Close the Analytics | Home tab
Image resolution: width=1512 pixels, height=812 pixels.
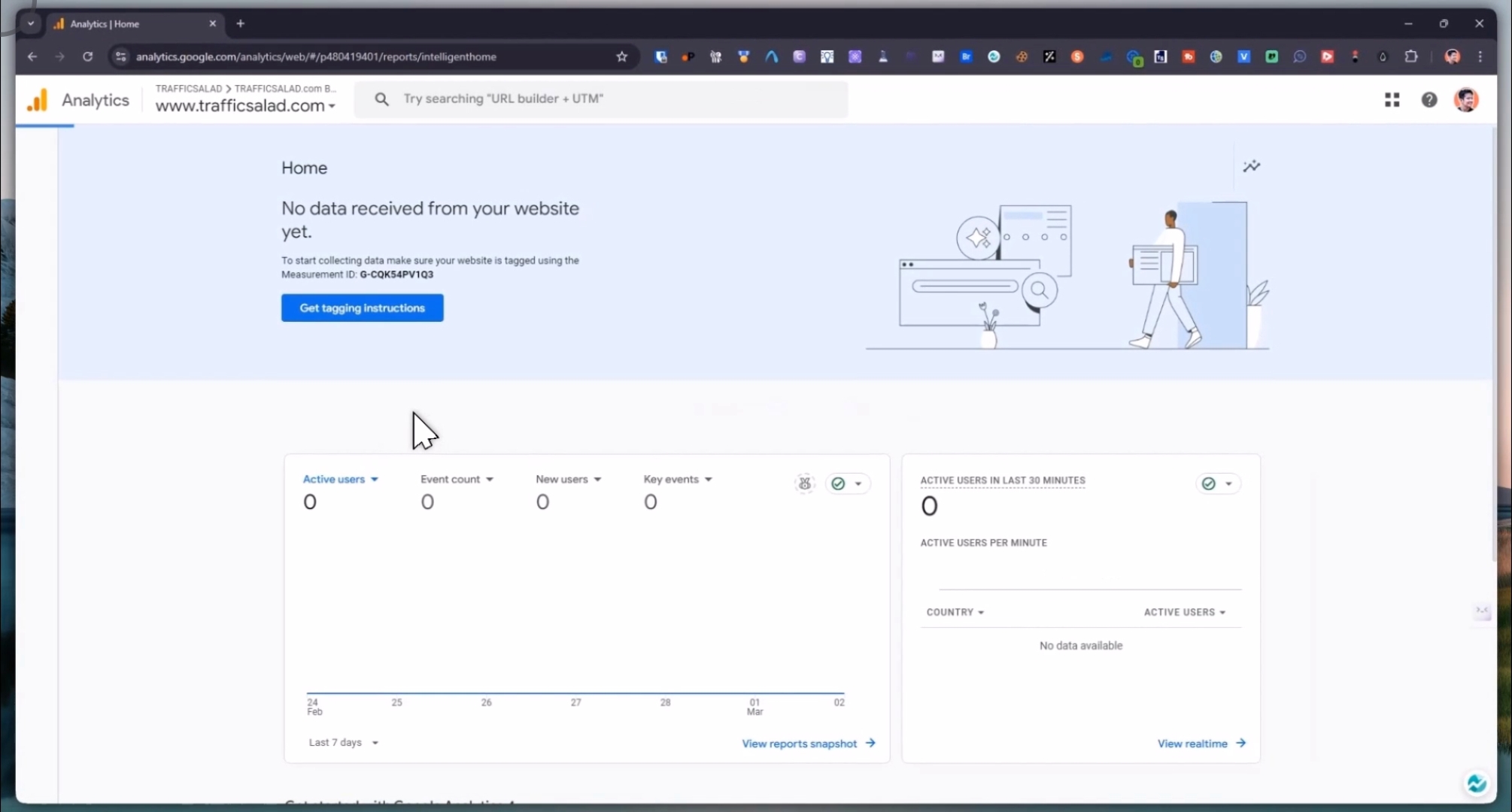coord(213,23)
